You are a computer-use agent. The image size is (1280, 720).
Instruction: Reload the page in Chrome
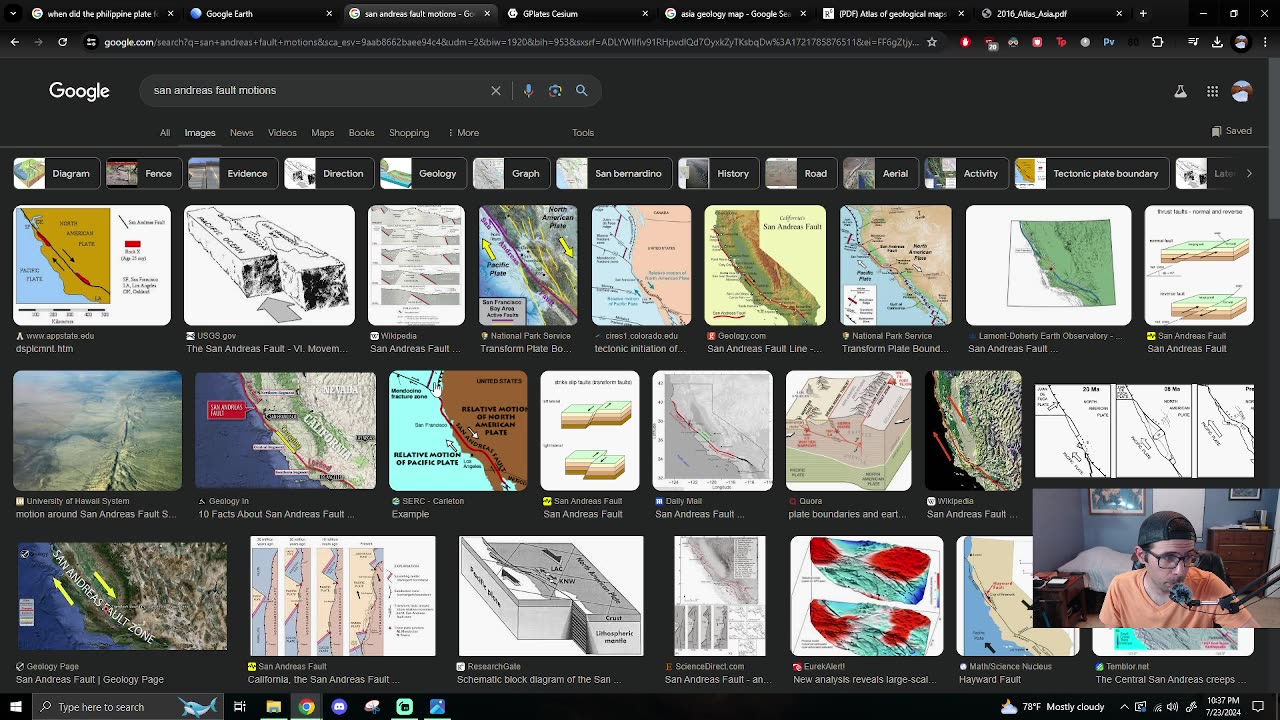click(62, 42)
